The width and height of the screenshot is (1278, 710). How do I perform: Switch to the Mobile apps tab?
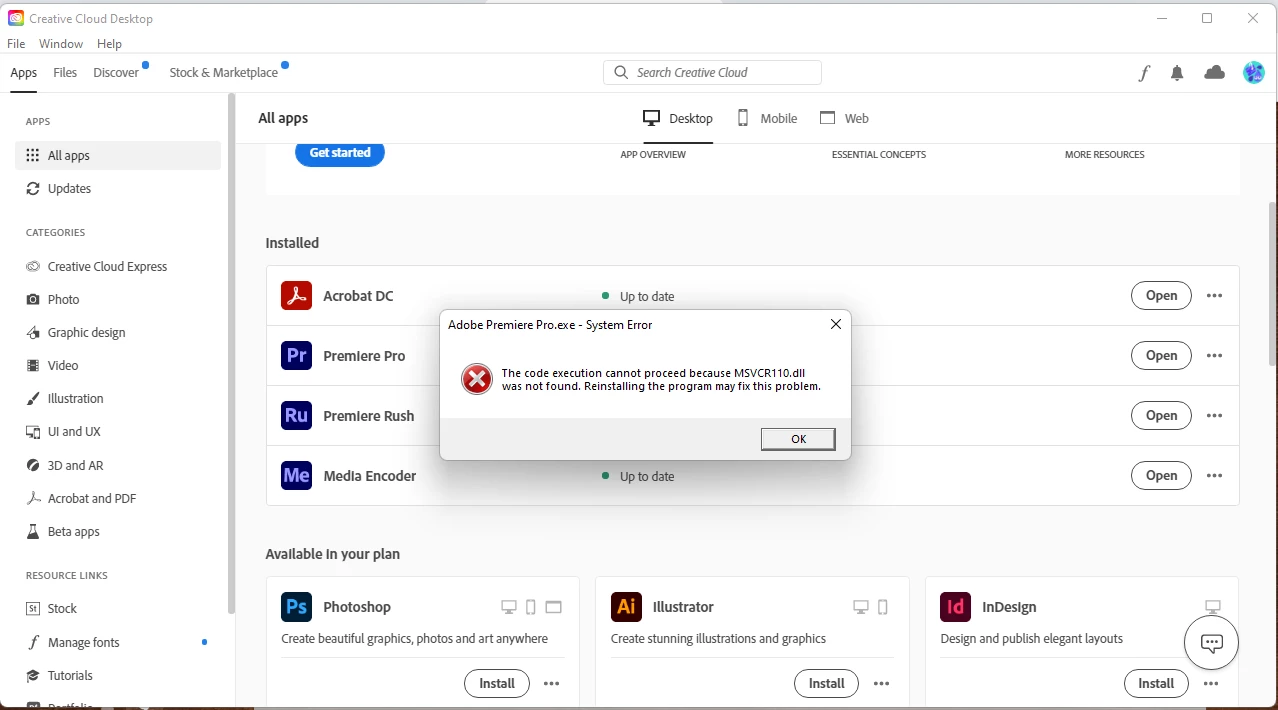[767, 118]
